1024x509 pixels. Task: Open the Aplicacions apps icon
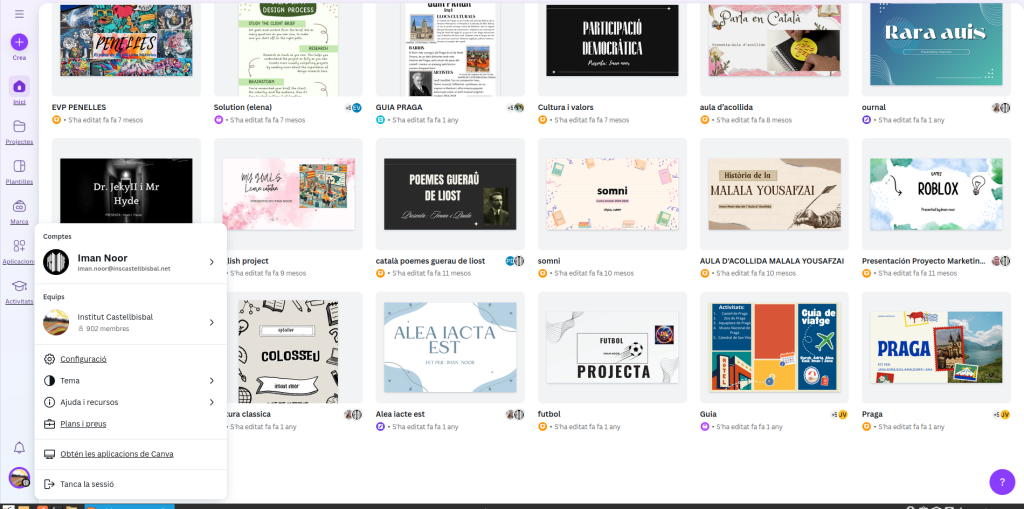tap(19, 246)
